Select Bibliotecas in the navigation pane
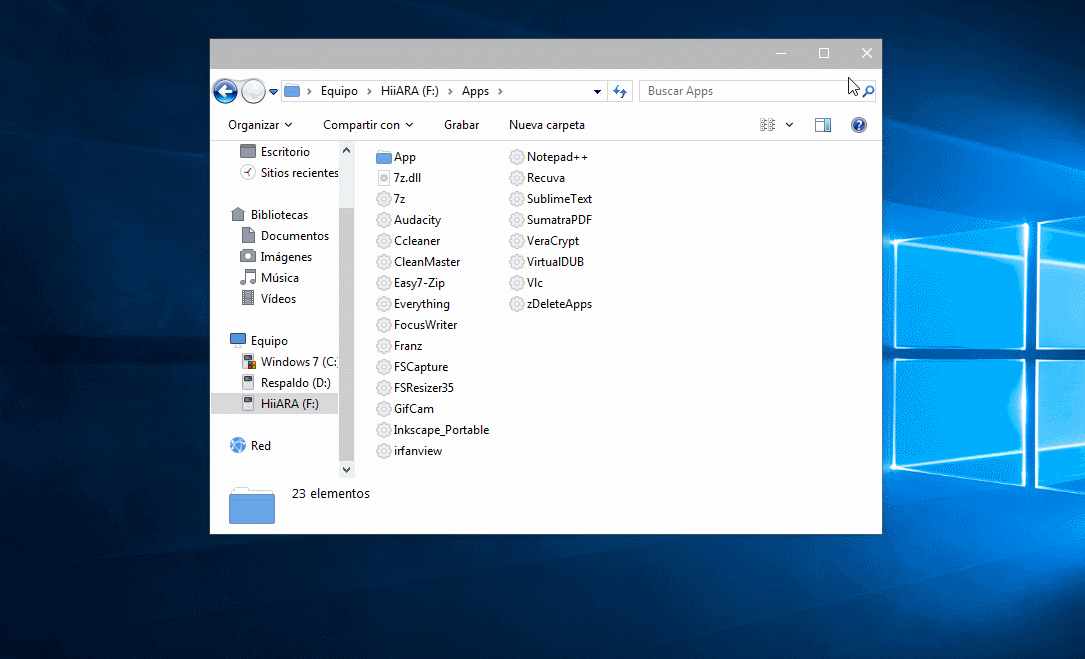 coord(269,215)
